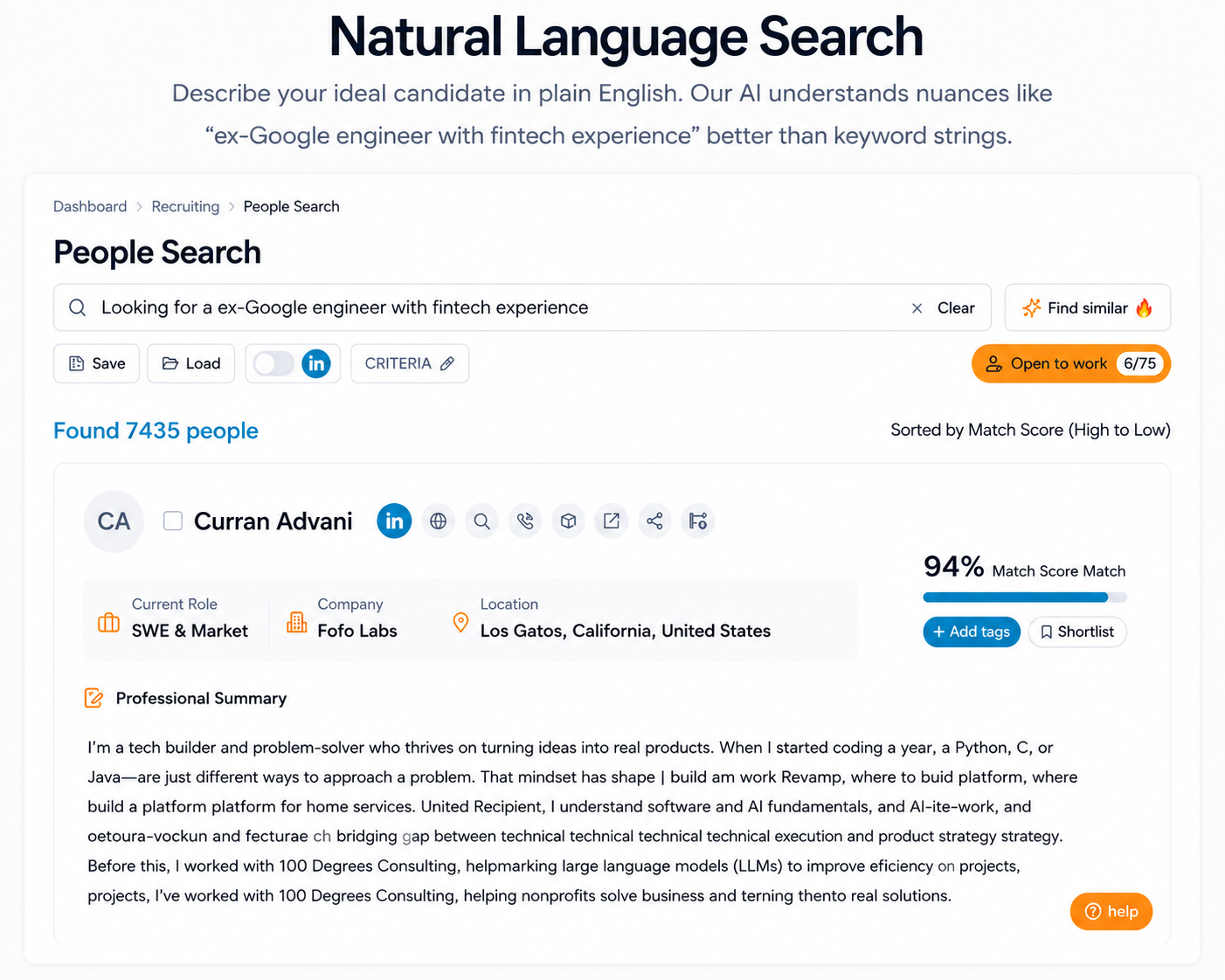The width and height of the screenshot is (1225, 980).
Task: Click company name 'Fofo Labs'
Action: click(357, 631)
